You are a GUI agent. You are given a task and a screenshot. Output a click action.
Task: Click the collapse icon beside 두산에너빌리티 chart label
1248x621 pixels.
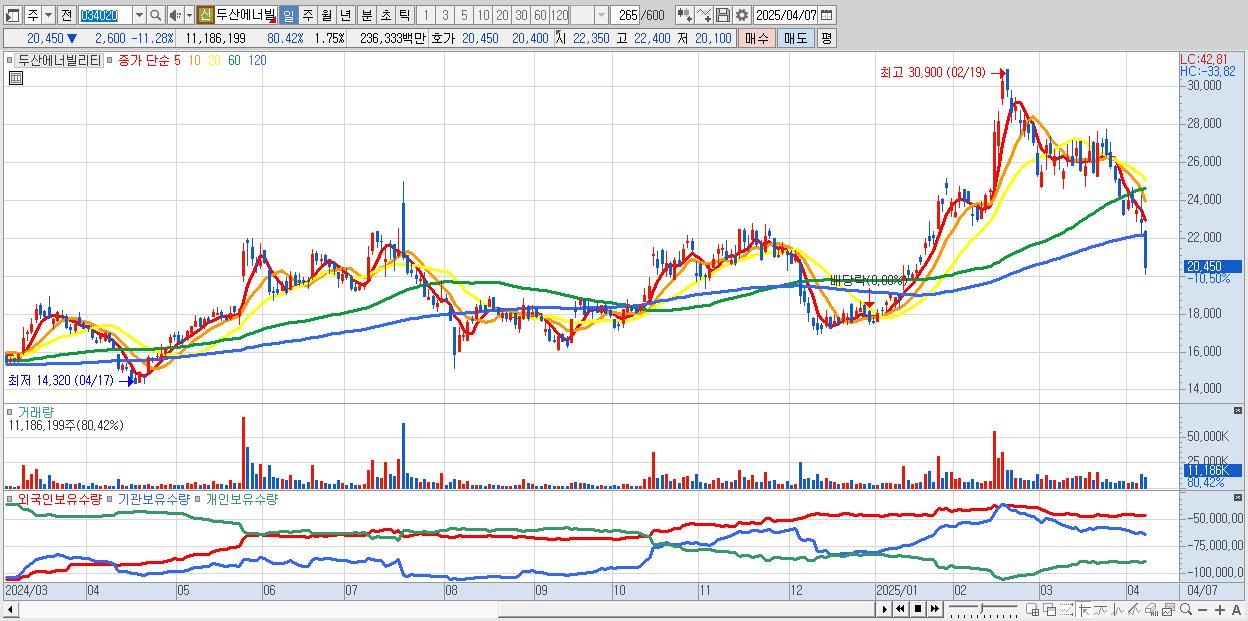[x=11, y=60]
